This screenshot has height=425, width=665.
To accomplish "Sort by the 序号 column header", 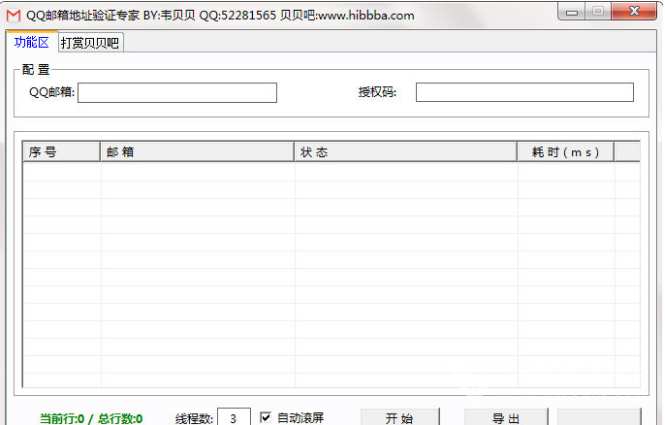I will pos(61,152).
